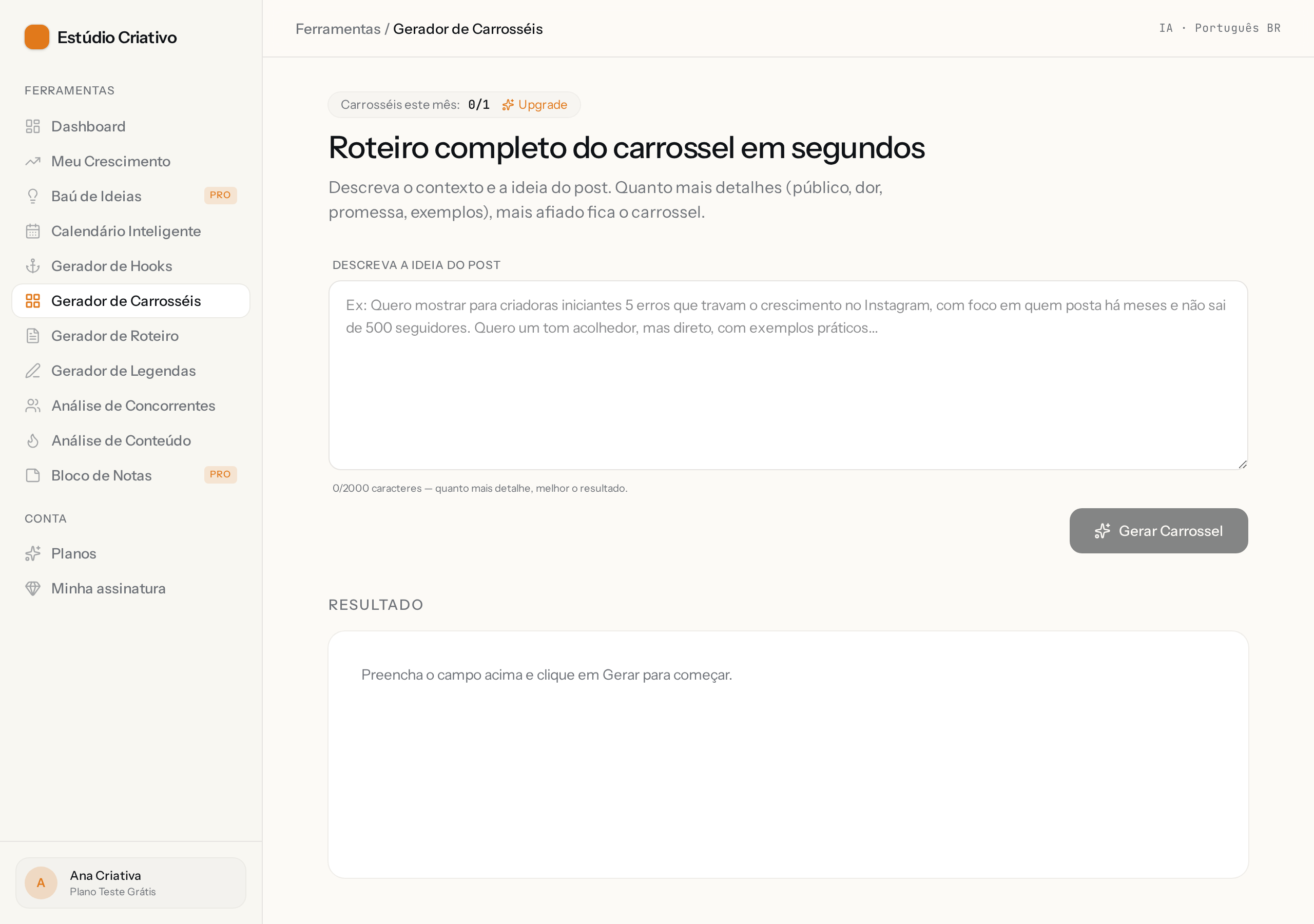
Task: Click PRO badge next to Bloco de Notas
Action: tap(220, 475)
